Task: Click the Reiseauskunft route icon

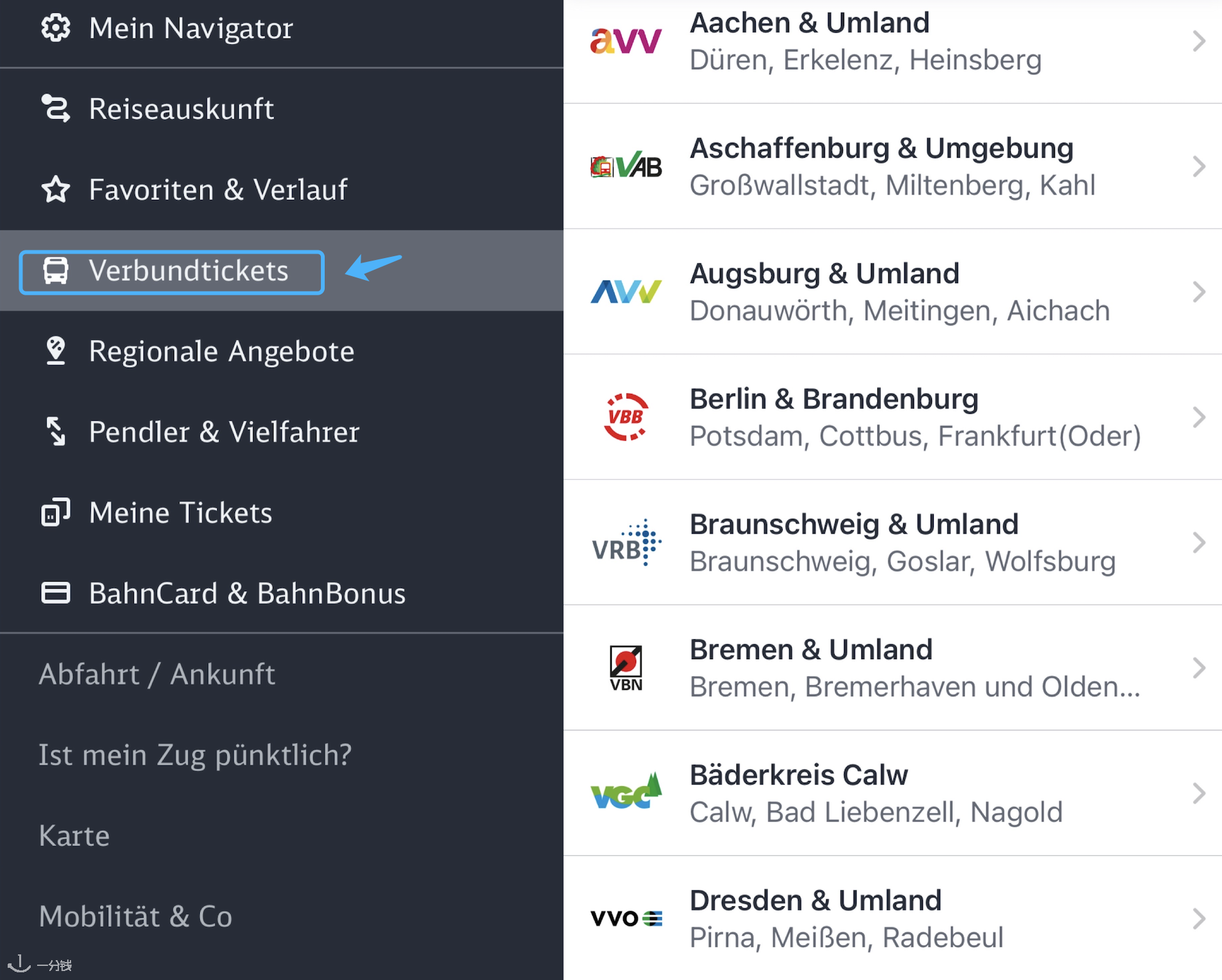Action: 56,108
